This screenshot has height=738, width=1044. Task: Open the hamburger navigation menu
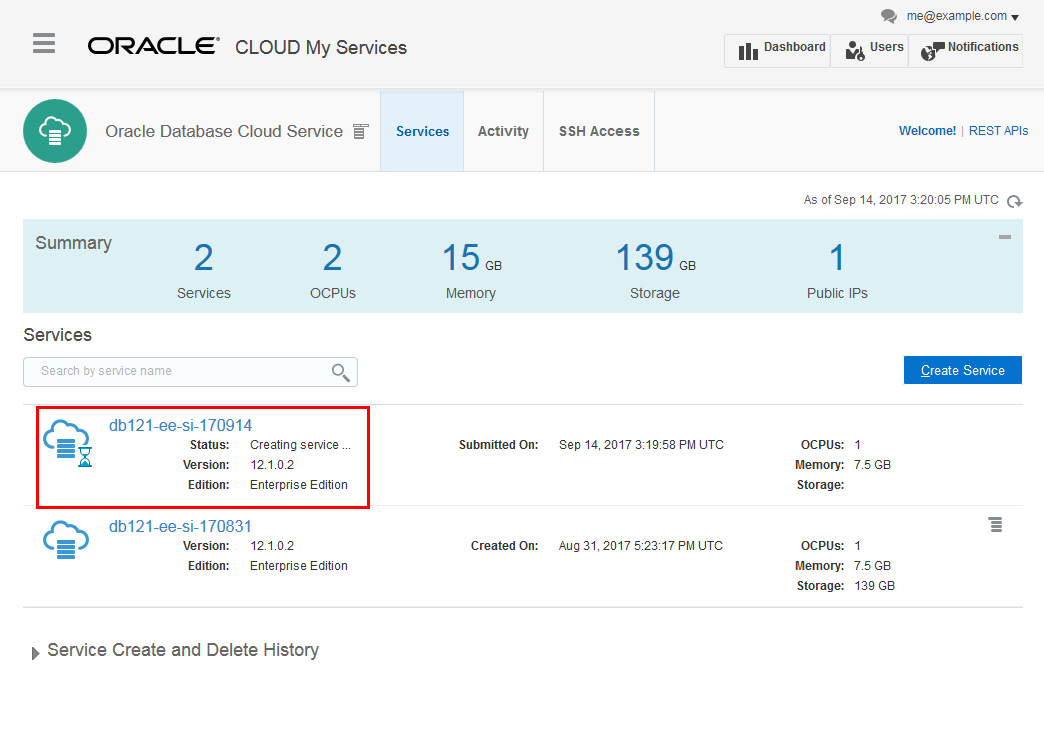[x=44, y=43]
